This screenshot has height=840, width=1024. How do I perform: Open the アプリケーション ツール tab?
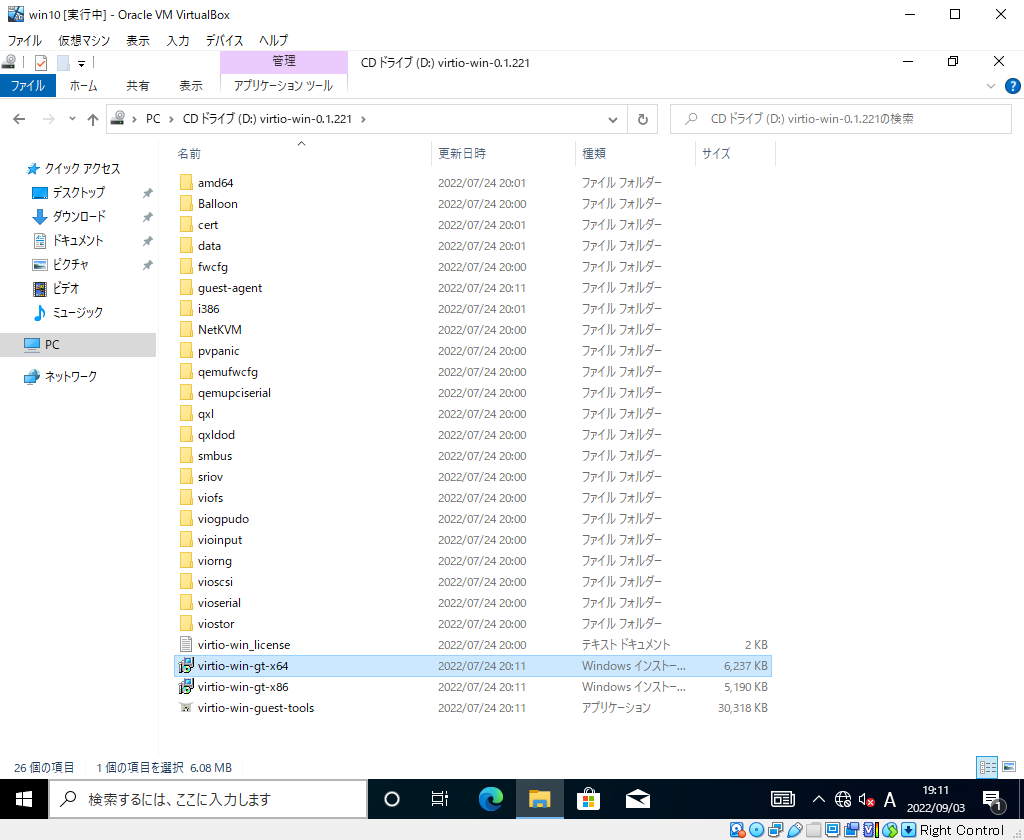pyautogui.click(x=283, y=86)
